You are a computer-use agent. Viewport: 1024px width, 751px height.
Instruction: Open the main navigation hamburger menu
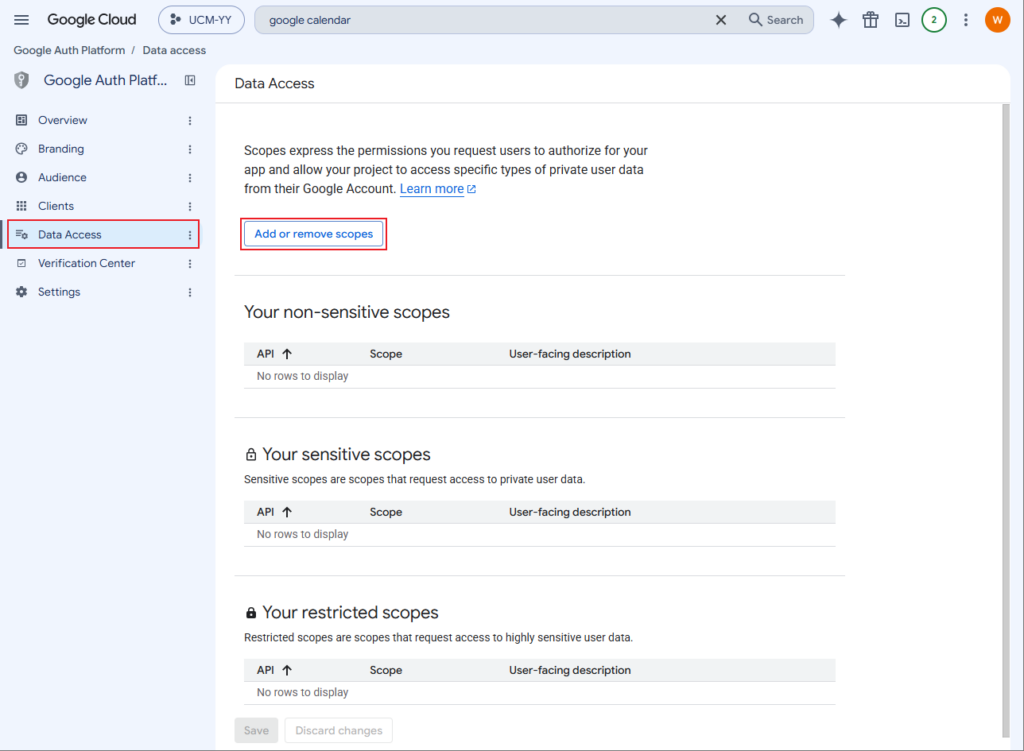[21, 20]
